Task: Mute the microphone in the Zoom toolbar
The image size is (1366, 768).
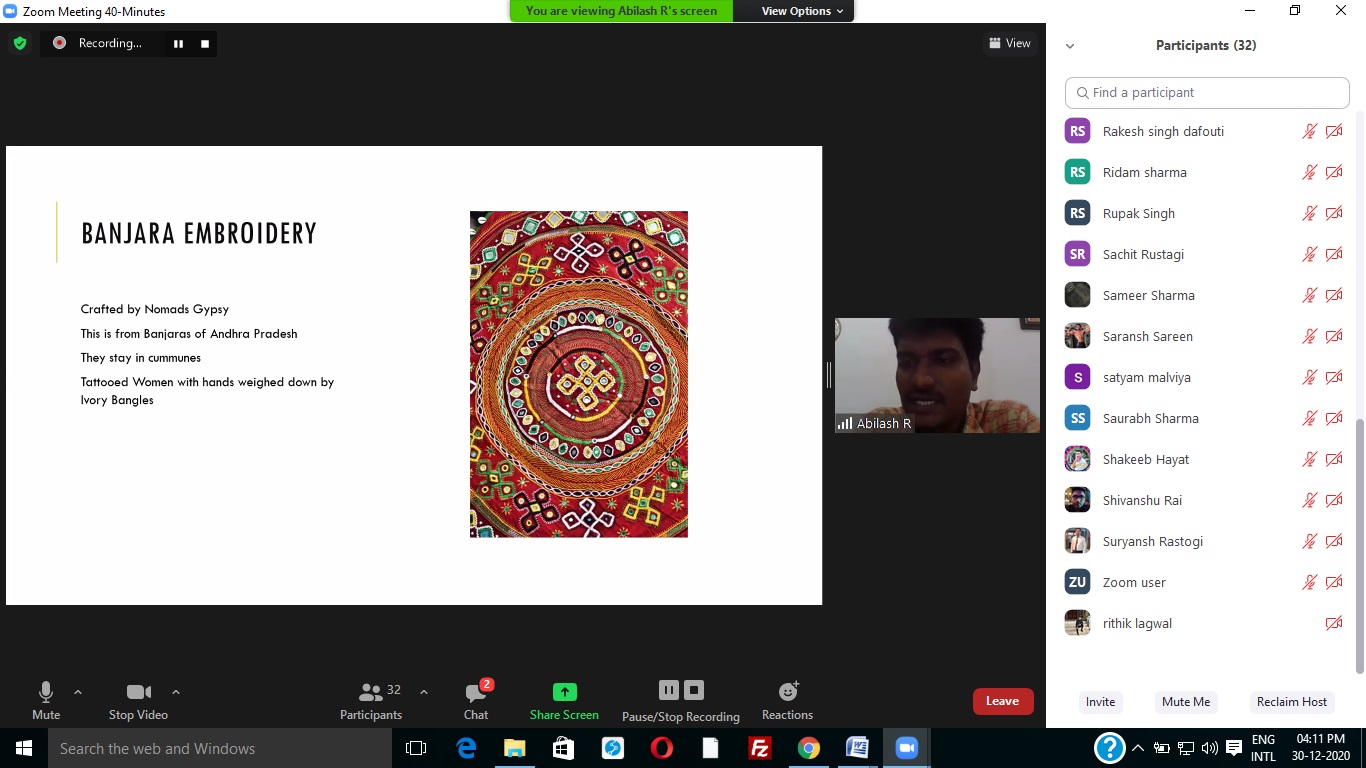Action: (x=45, y=692)
